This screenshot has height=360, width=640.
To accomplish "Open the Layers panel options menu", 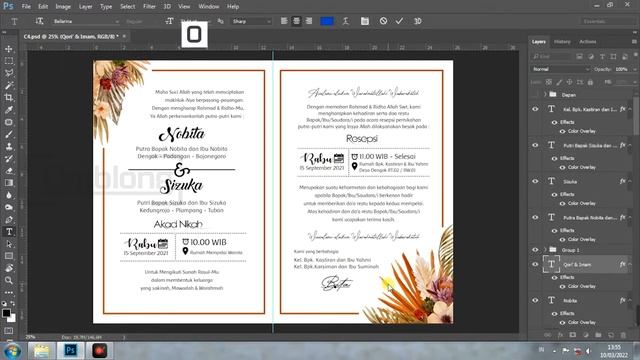I will tap(634, 42).
